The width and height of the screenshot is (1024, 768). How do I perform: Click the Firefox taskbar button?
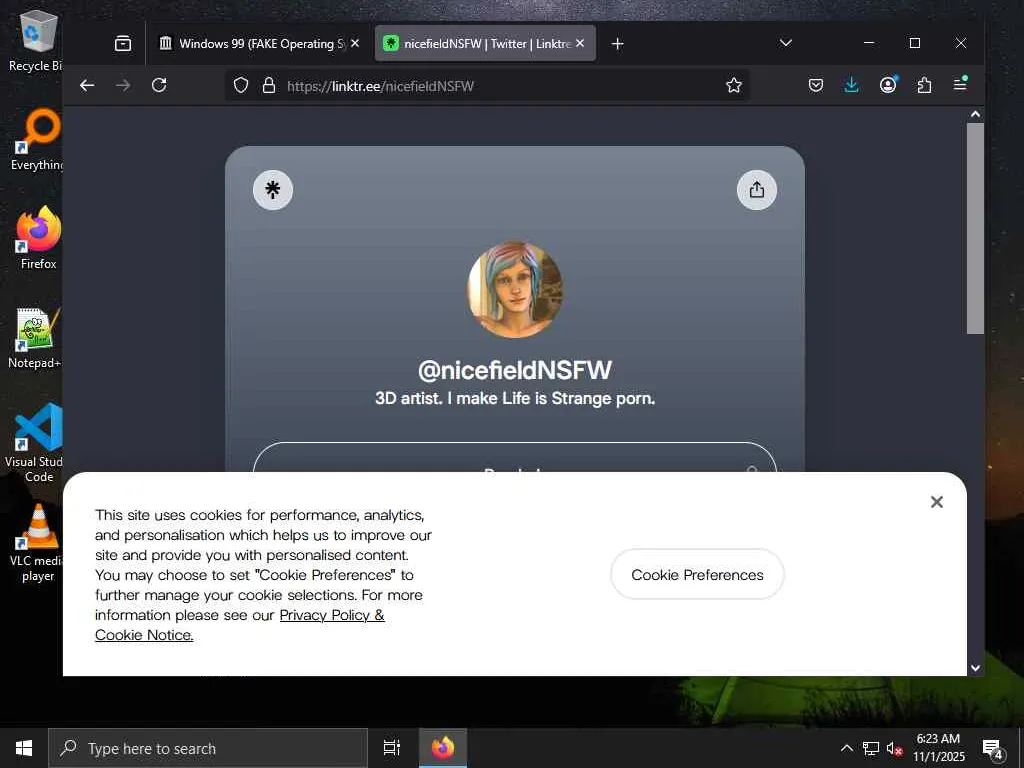443,748
